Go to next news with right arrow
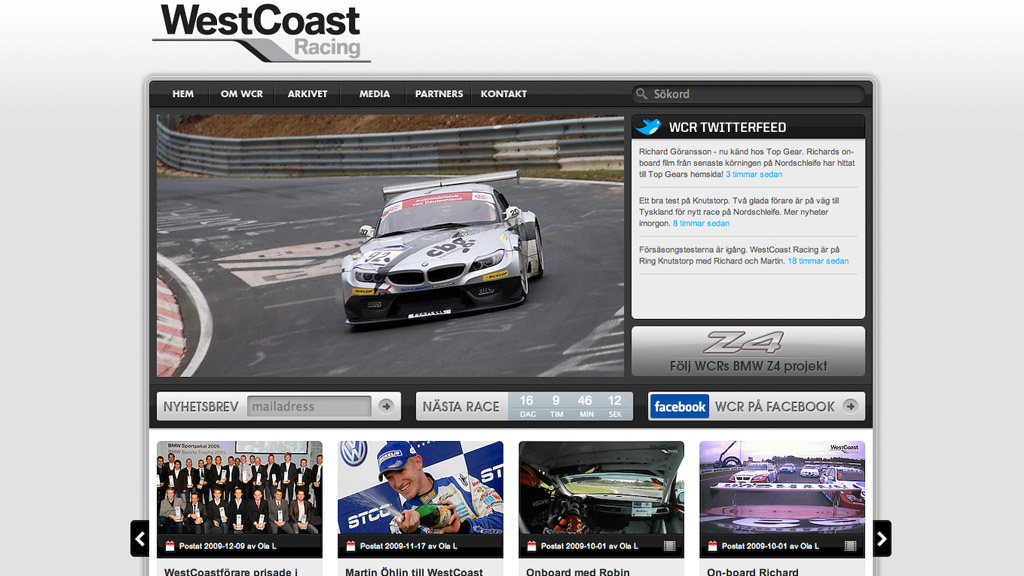The image size is (1024, 576). click(x=882, y=539)
